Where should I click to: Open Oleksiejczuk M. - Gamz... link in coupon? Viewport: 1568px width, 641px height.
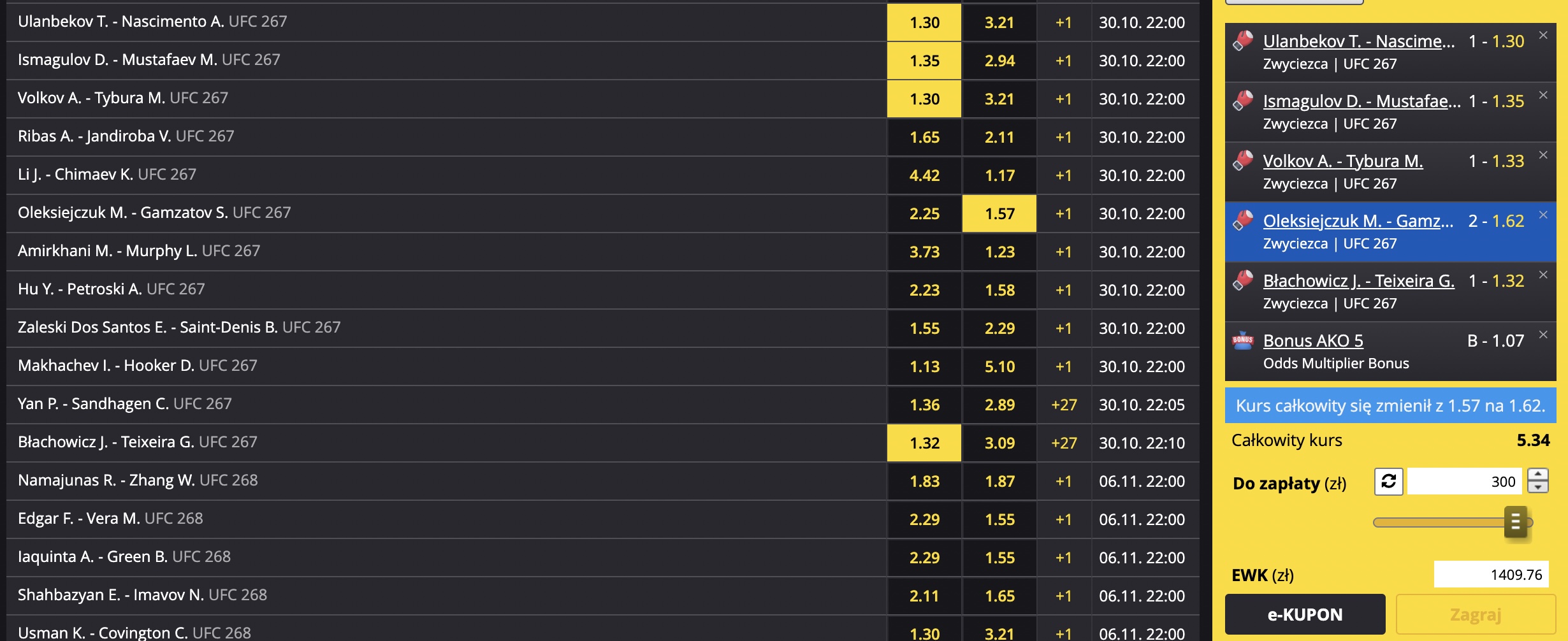(1358, 221)
